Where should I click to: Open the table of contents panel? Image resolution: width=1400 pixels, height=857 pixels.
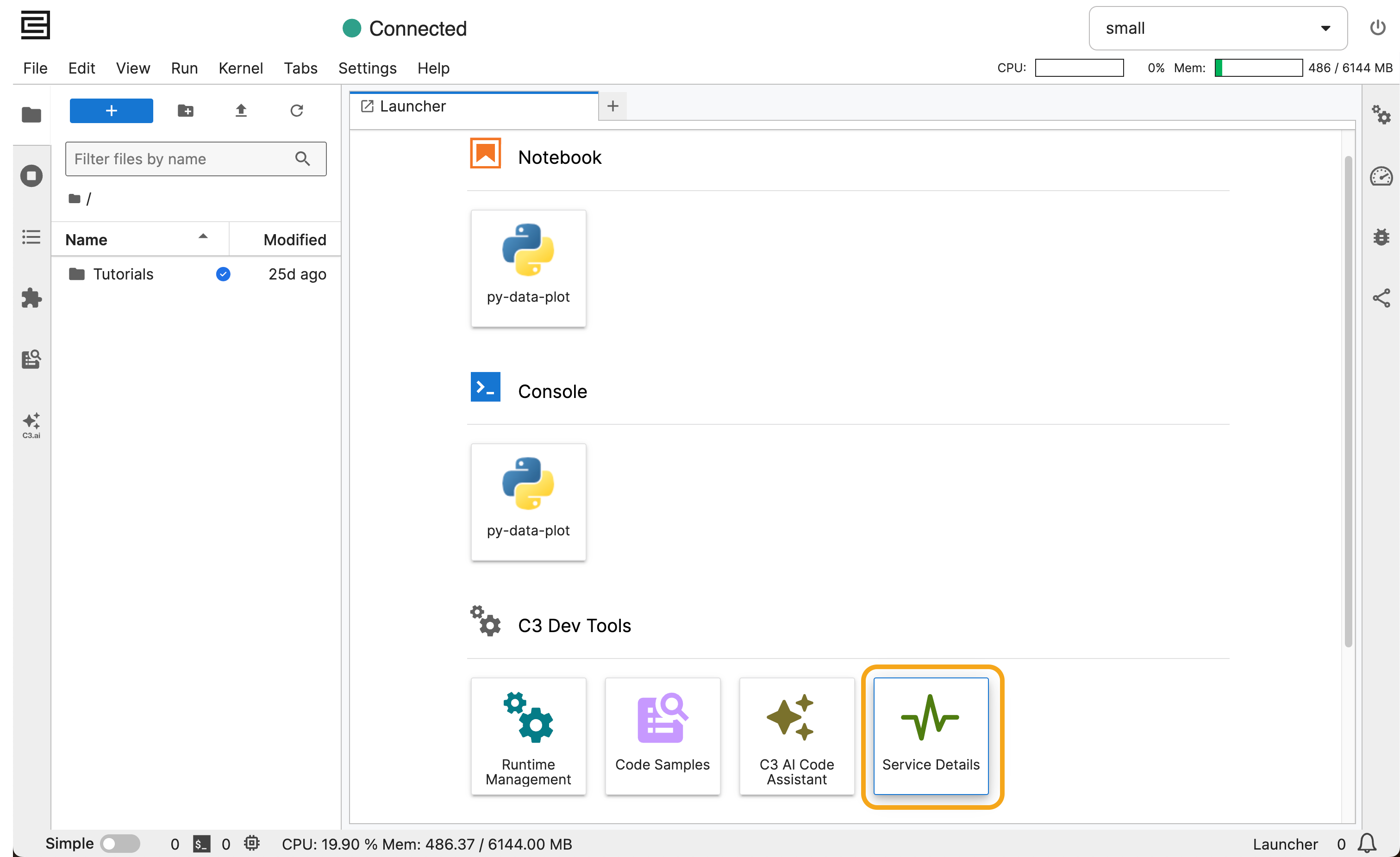pyautogui.click(x=31, y=237)
